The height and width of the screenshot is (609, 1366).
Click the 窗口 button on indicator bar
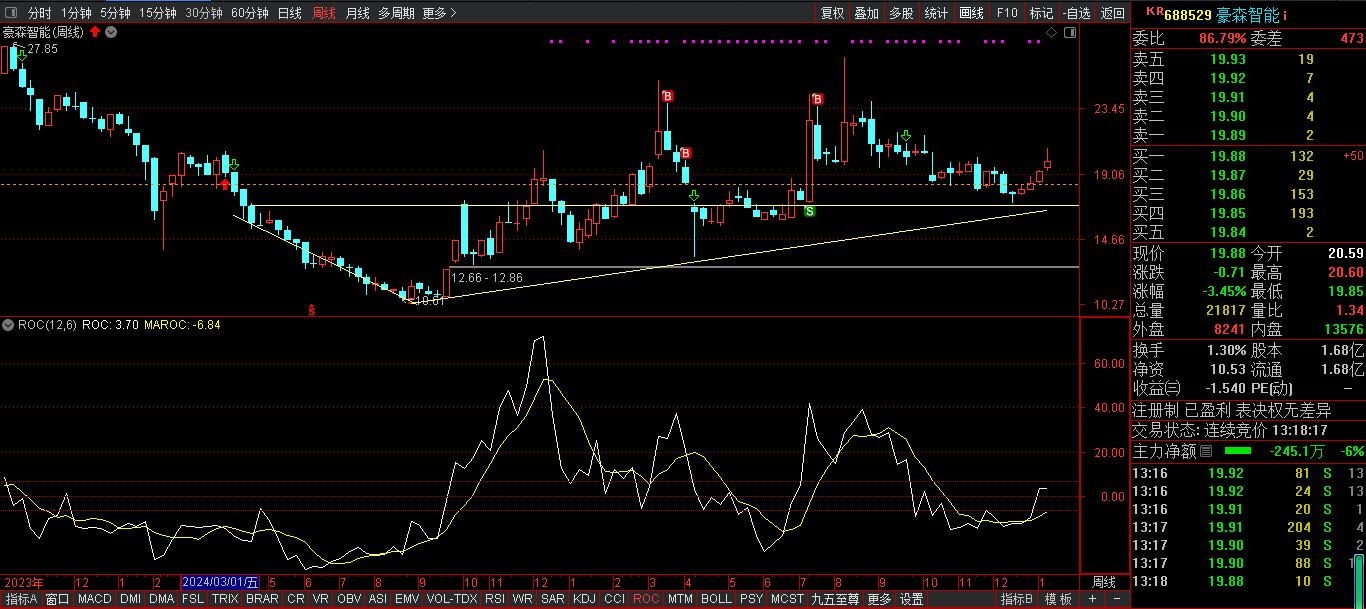pos(58,599)
